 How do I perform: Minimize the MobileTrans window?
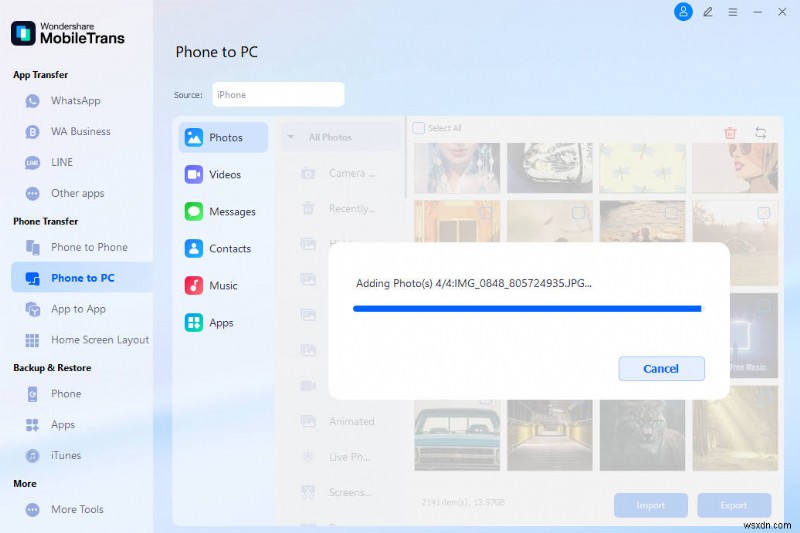click(x=758, y=12)
